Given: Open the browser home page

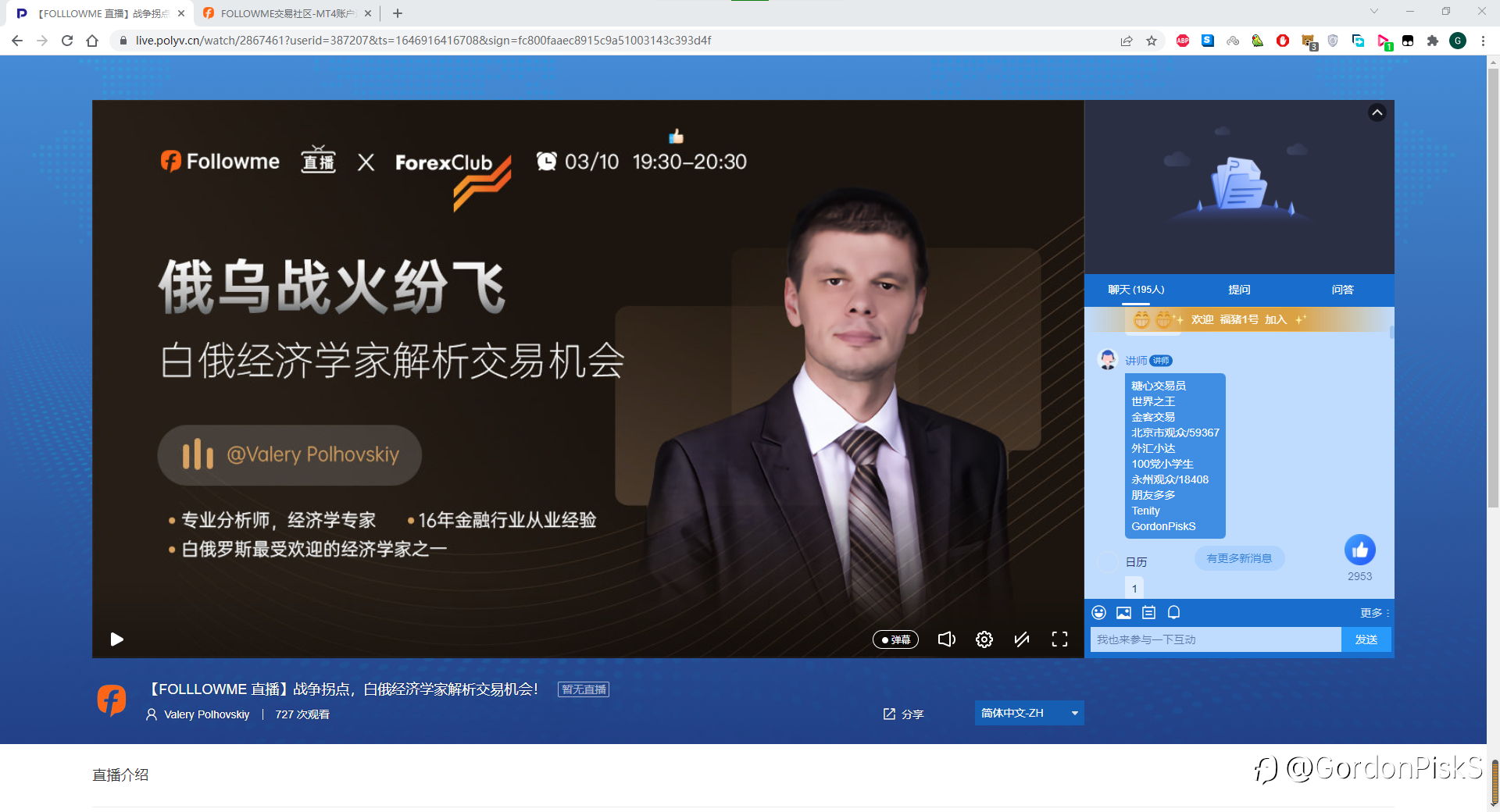Looking at the screenshot, I should 92,41.
